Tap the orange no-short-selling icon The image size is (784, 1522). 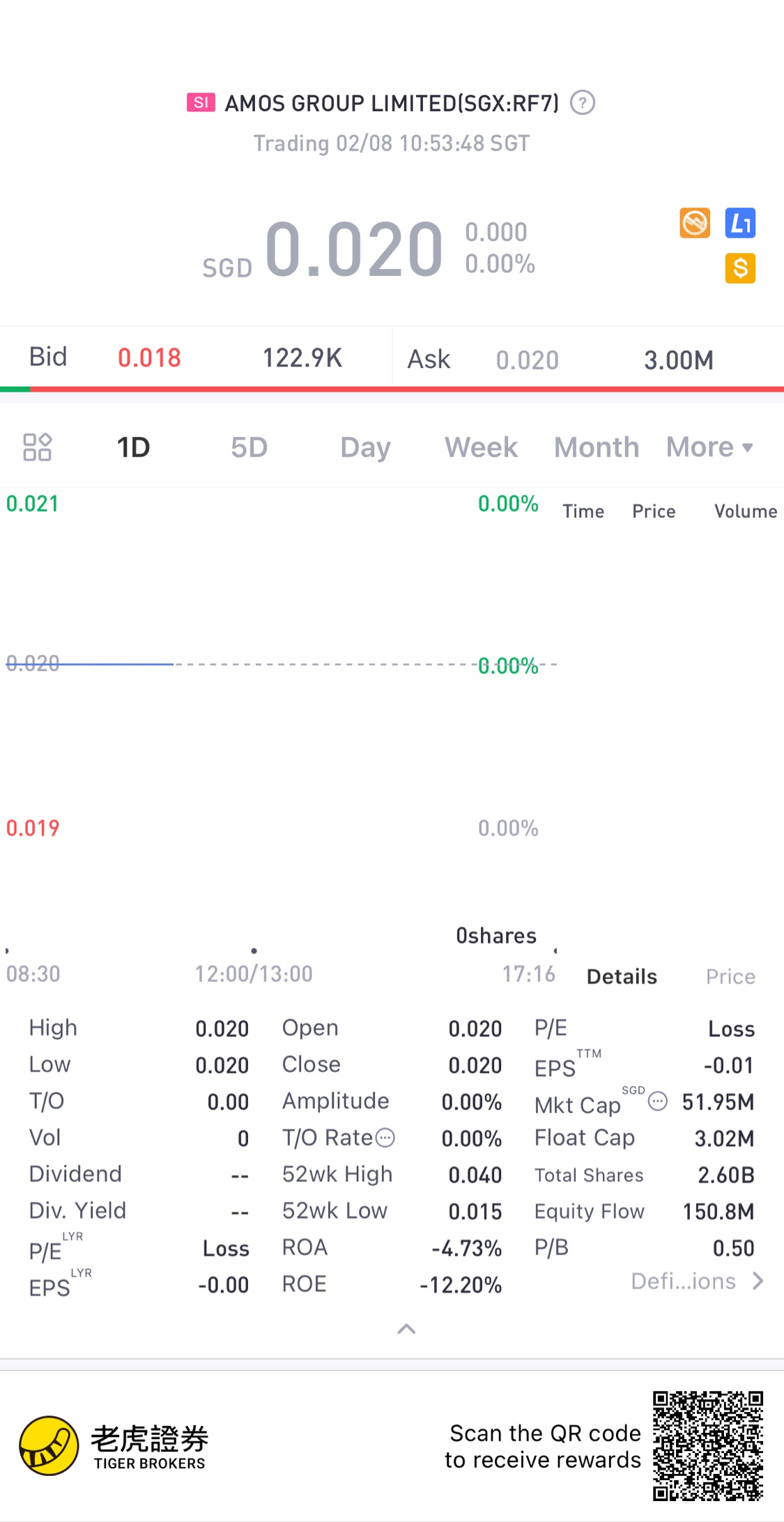coord(695,223)
